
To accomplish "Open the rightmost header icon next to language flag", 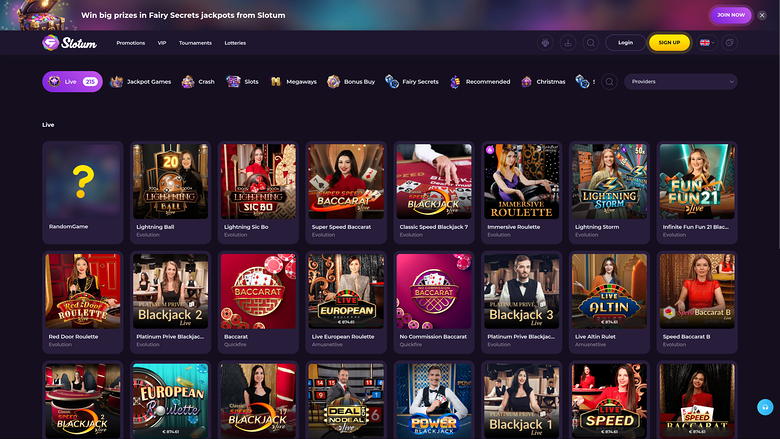I will [729, 43].
